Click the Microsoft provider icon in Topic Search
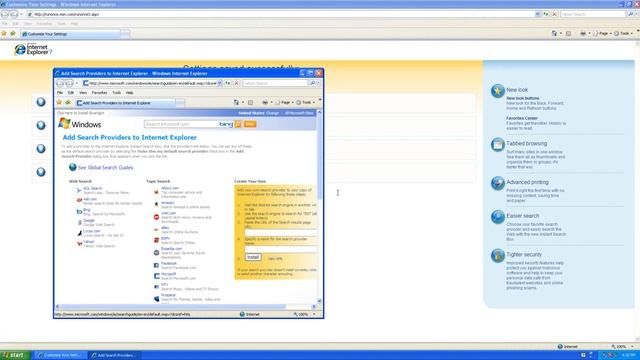The width and height of the screenshot is (640, 360). pos(156,276)
